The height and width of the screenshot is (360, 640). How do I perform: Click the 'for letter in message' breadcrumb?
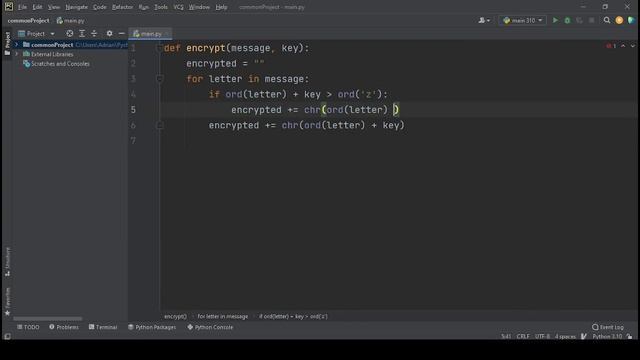tap(222, 316)
